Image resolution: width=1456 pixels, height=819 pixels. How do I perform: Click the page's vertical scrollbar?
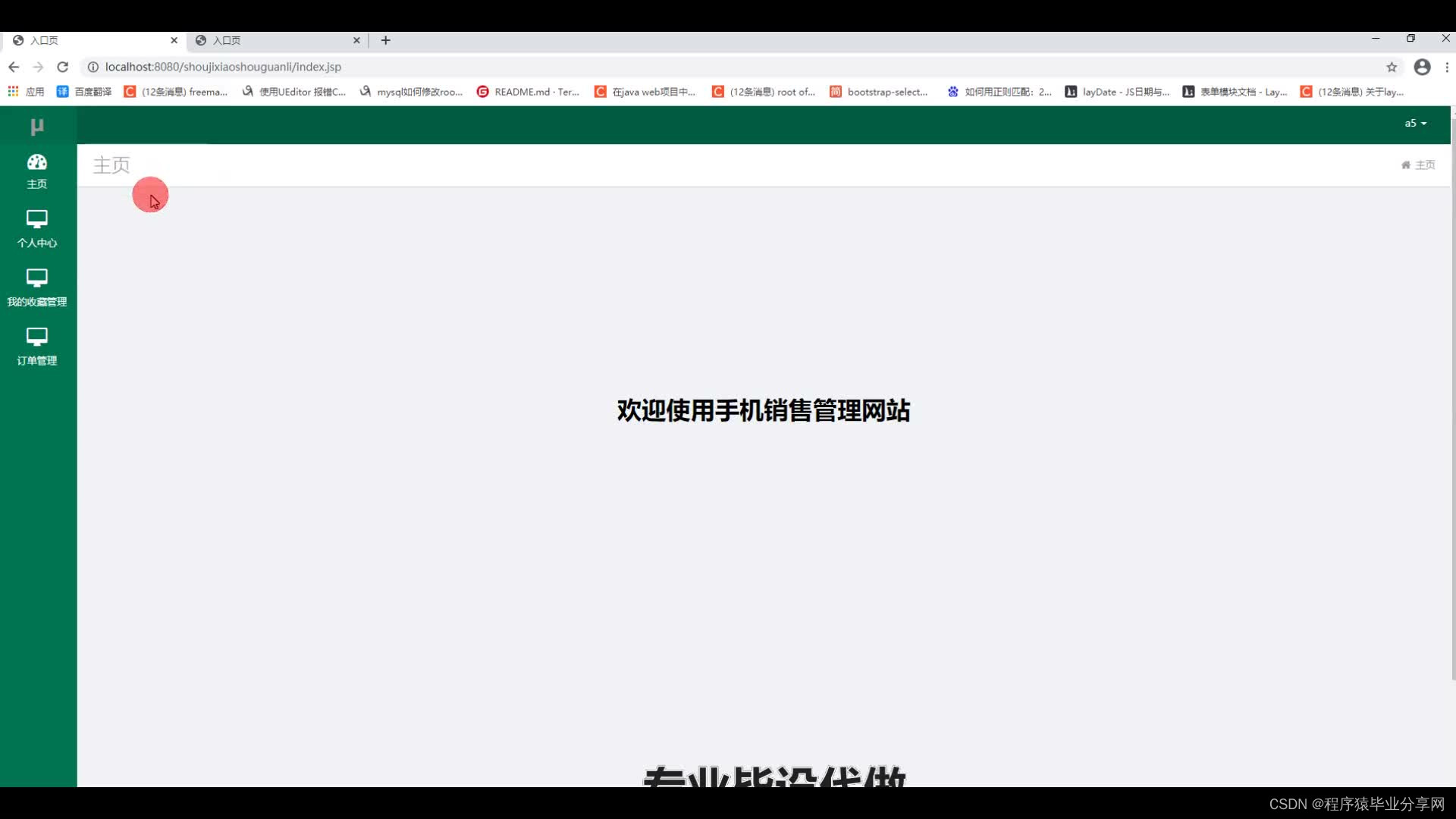[x=1452, y=394]
